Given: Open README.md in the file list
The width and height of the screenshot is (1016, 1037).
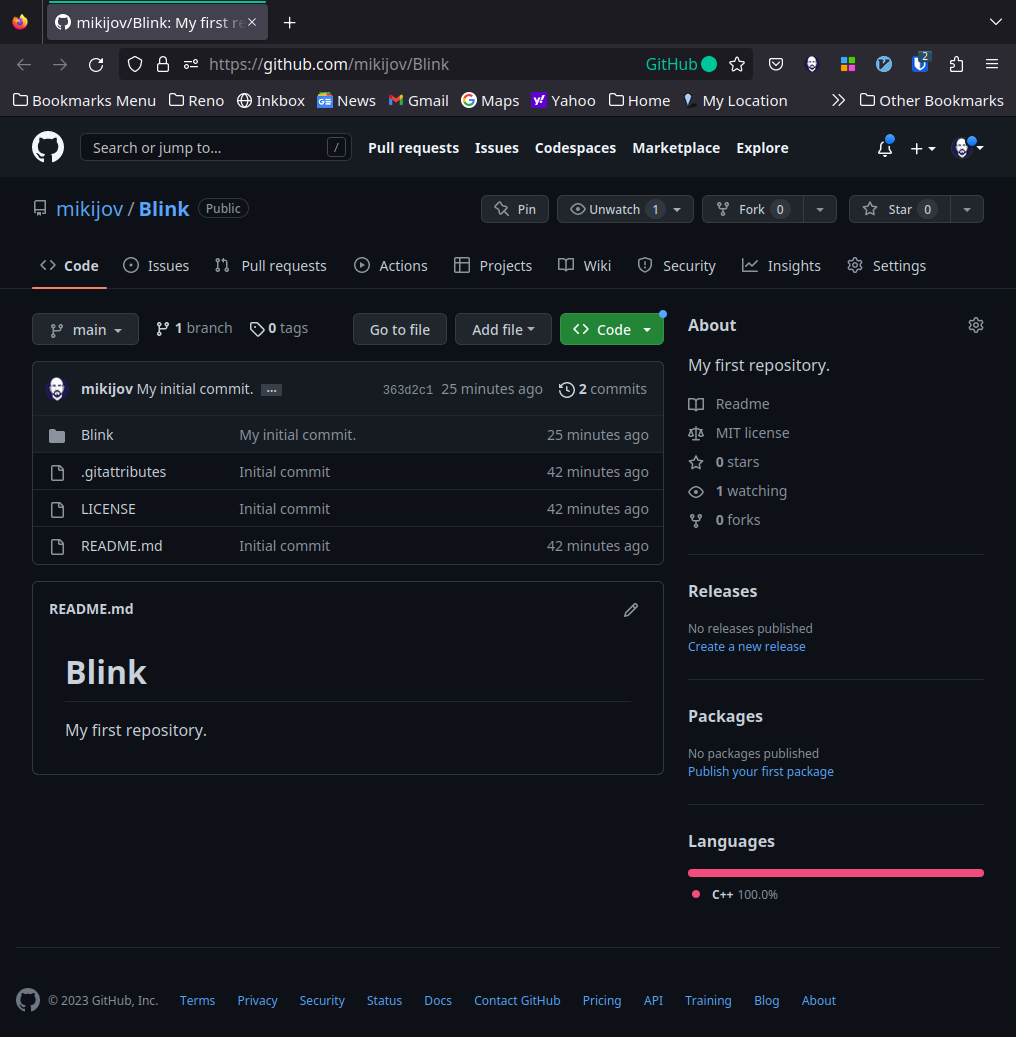Looking at the screenshot, I should (x=122, y=546).
